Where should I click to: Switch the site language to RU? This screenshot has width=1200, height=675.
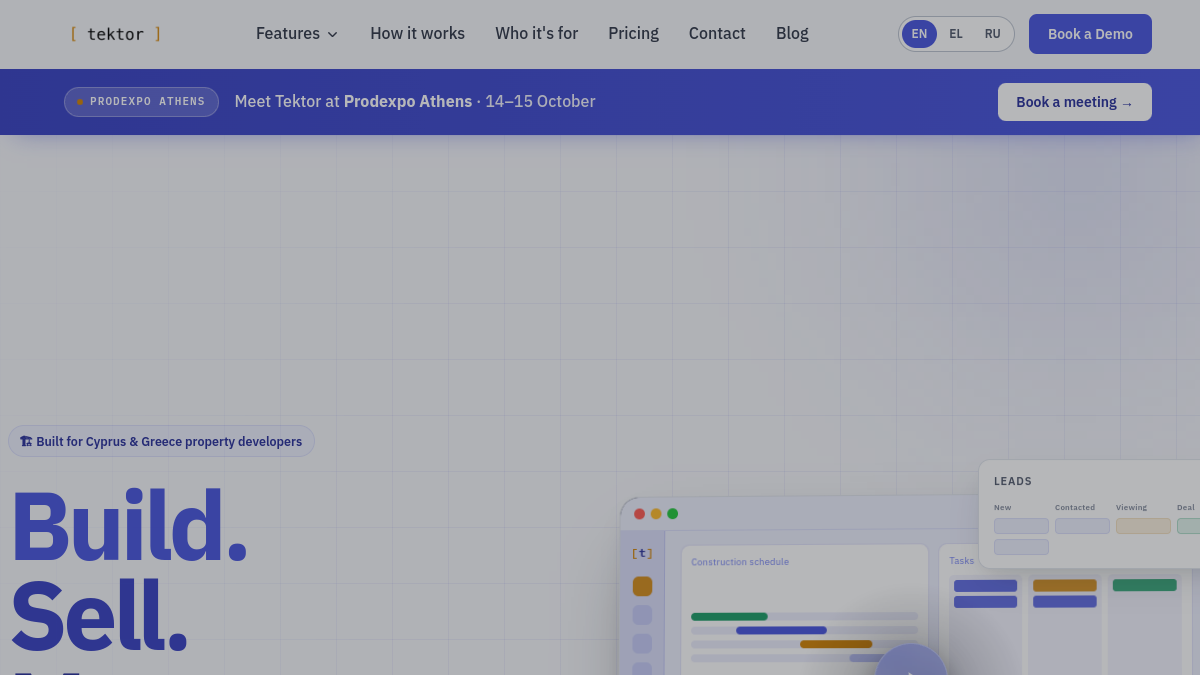pyautogui.click(x=992, y=34)
